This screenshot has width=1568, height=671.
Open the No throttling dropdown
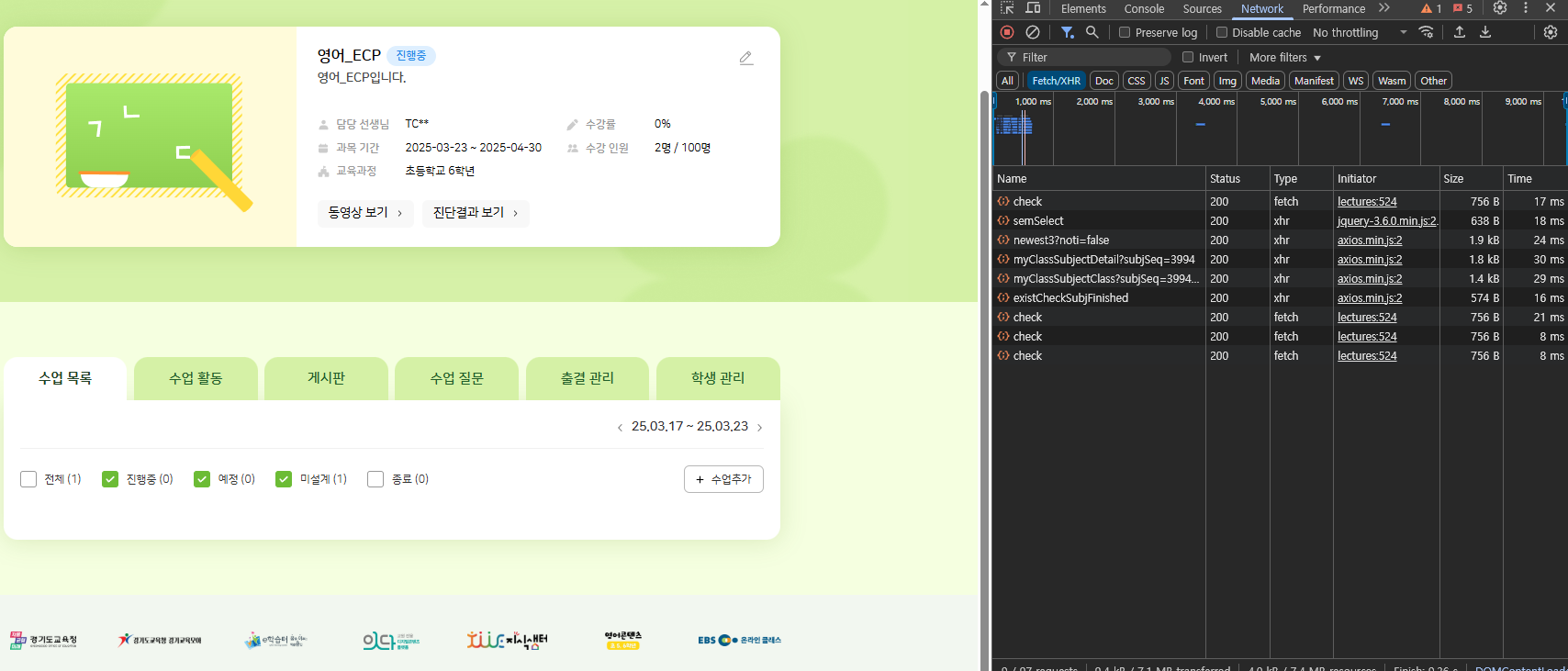coord(1360,32)
